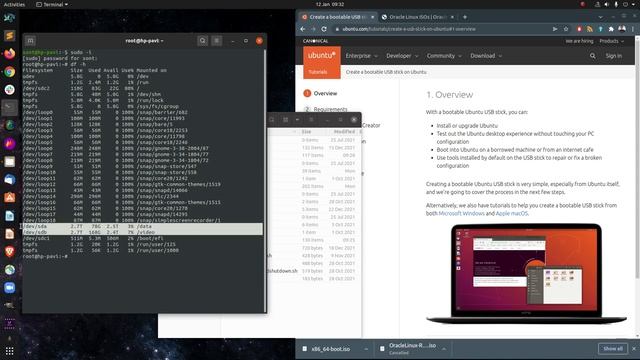This screenshot has width=640, height=360.
Task: Click the Canonical logo link
Action: pos(316,41)
